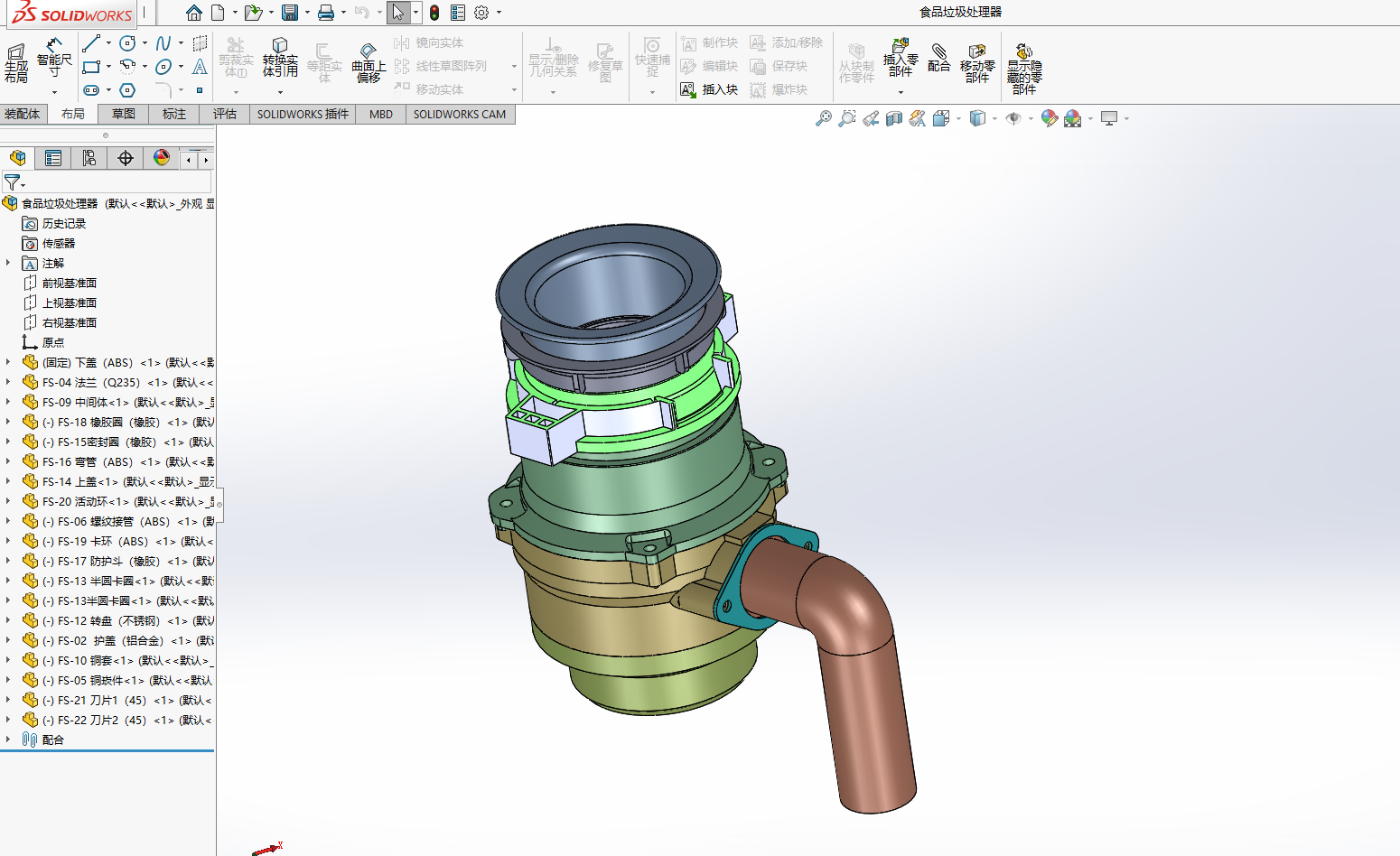Expand the FS-04 法兰 (Q235) component
Image resolution: width=1400 pixels, height=856 pixels.
pyautogui.click(x=8, y=382)
